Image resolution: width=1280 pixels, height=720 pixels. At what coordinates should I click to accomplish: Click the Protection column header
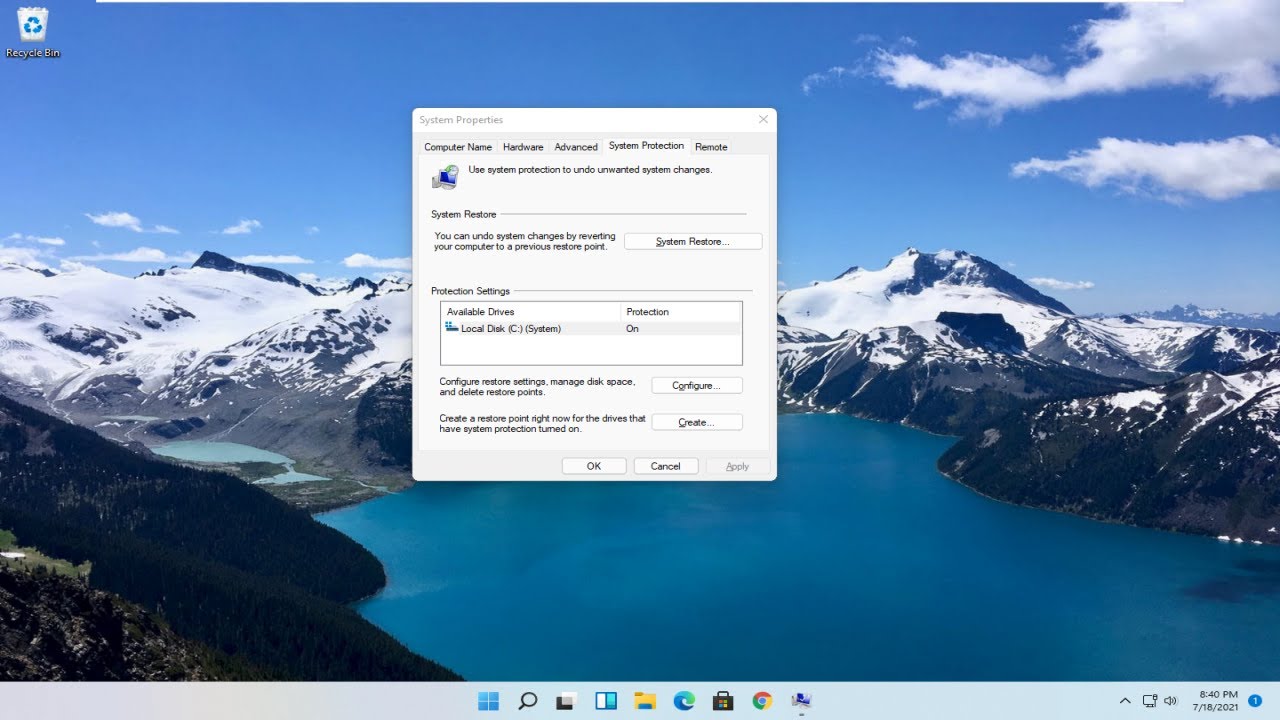[681, 312]
